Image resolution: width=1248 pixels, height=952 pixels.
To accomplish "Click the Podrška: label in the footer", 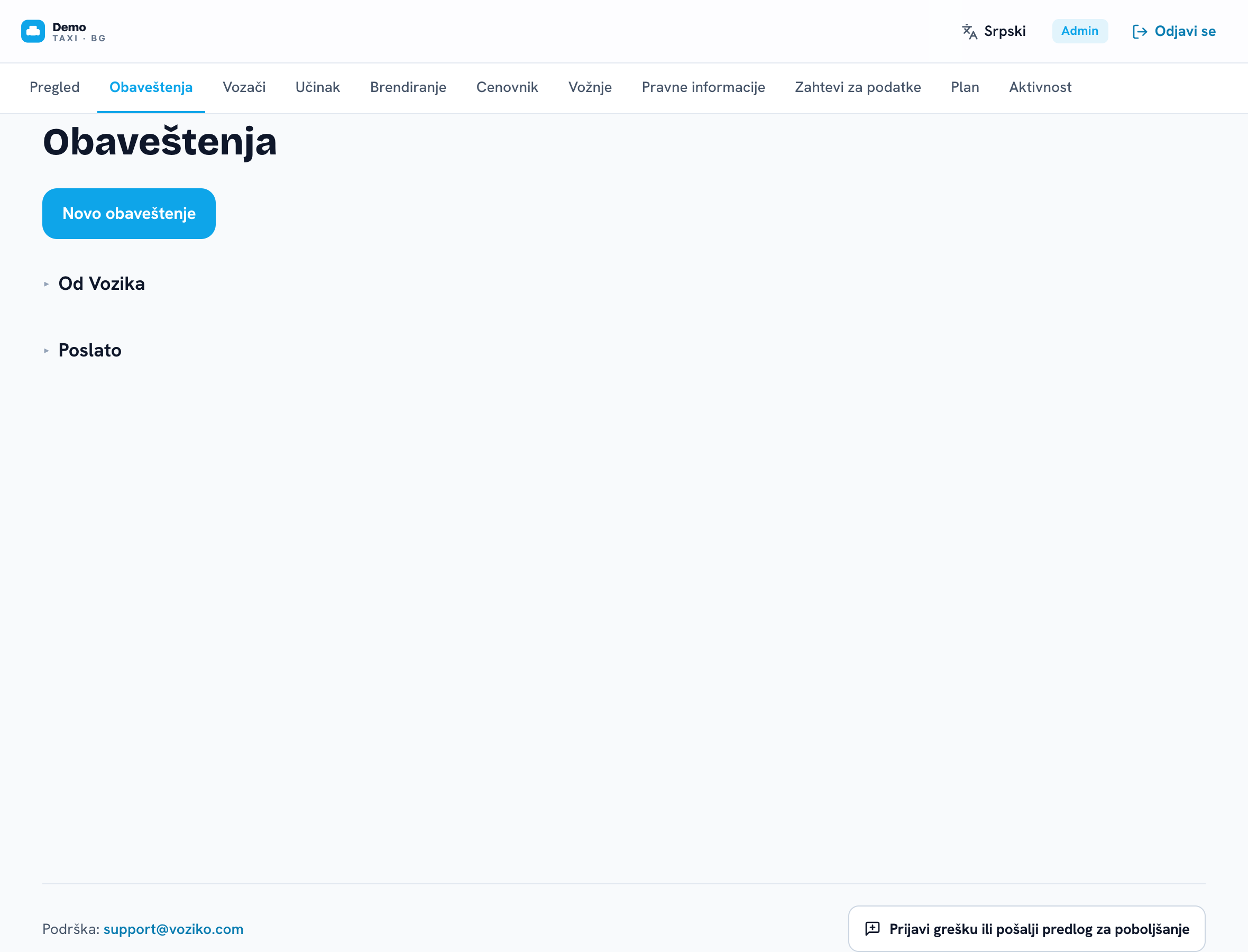I will pyautogui.click(x=71, y=929).
